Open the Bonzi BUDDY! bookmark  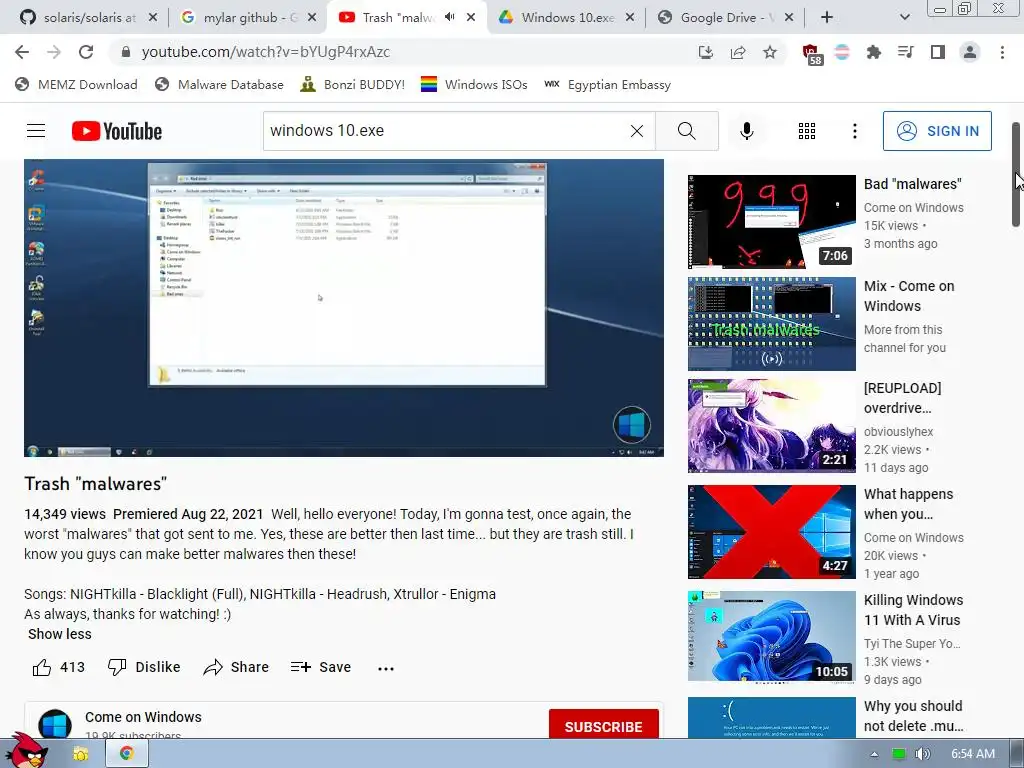point(353,84)
